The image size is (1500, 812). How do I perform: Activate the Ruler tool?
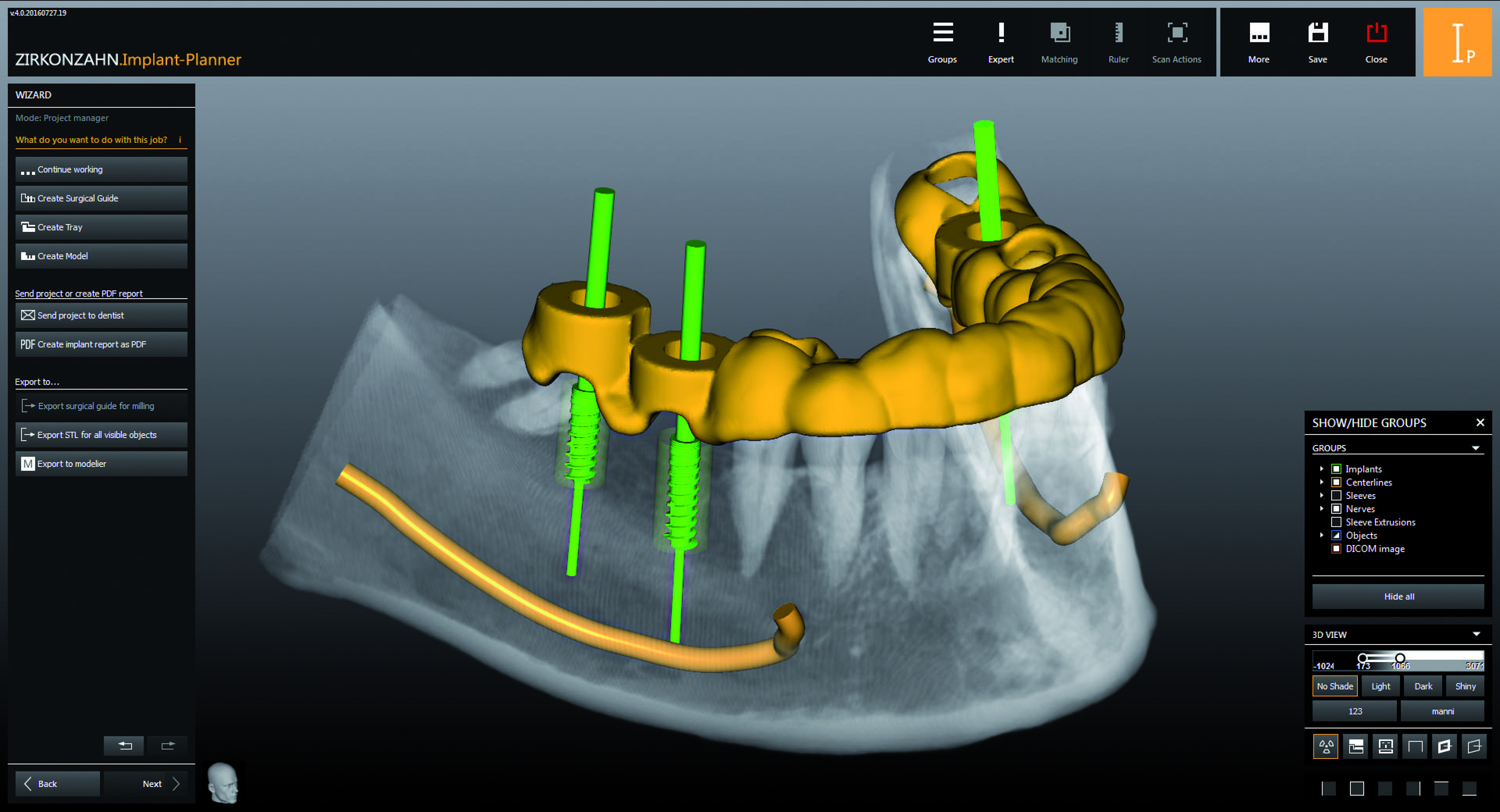click(x=1118, y=42)
